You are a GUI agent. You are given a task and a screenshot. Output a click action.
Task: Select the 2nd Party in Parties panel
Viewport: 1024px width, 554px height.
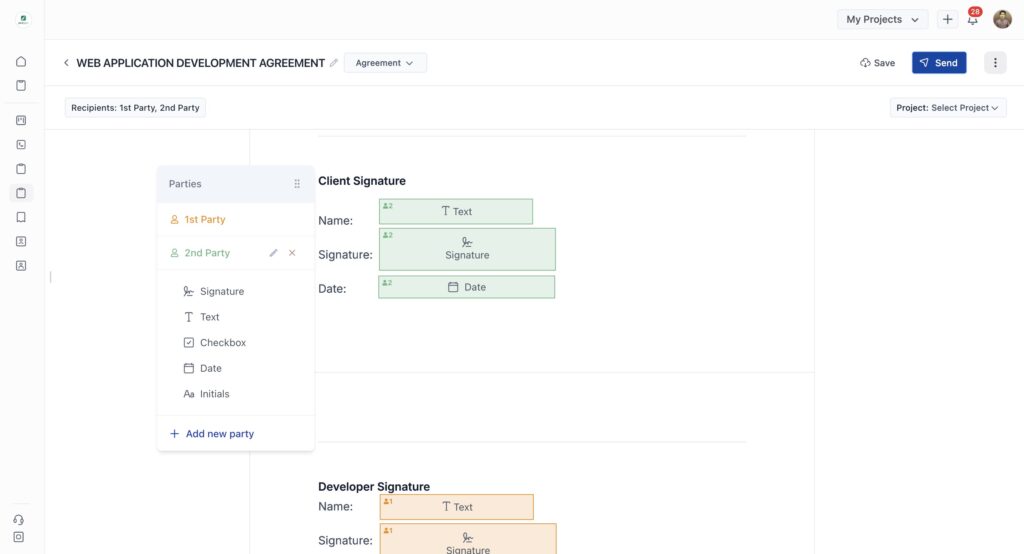(x=200, y=253)
